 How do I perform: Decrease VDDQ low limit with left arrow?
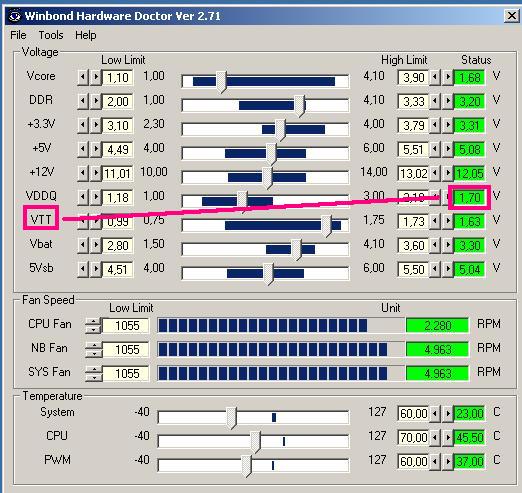(83, 198)
